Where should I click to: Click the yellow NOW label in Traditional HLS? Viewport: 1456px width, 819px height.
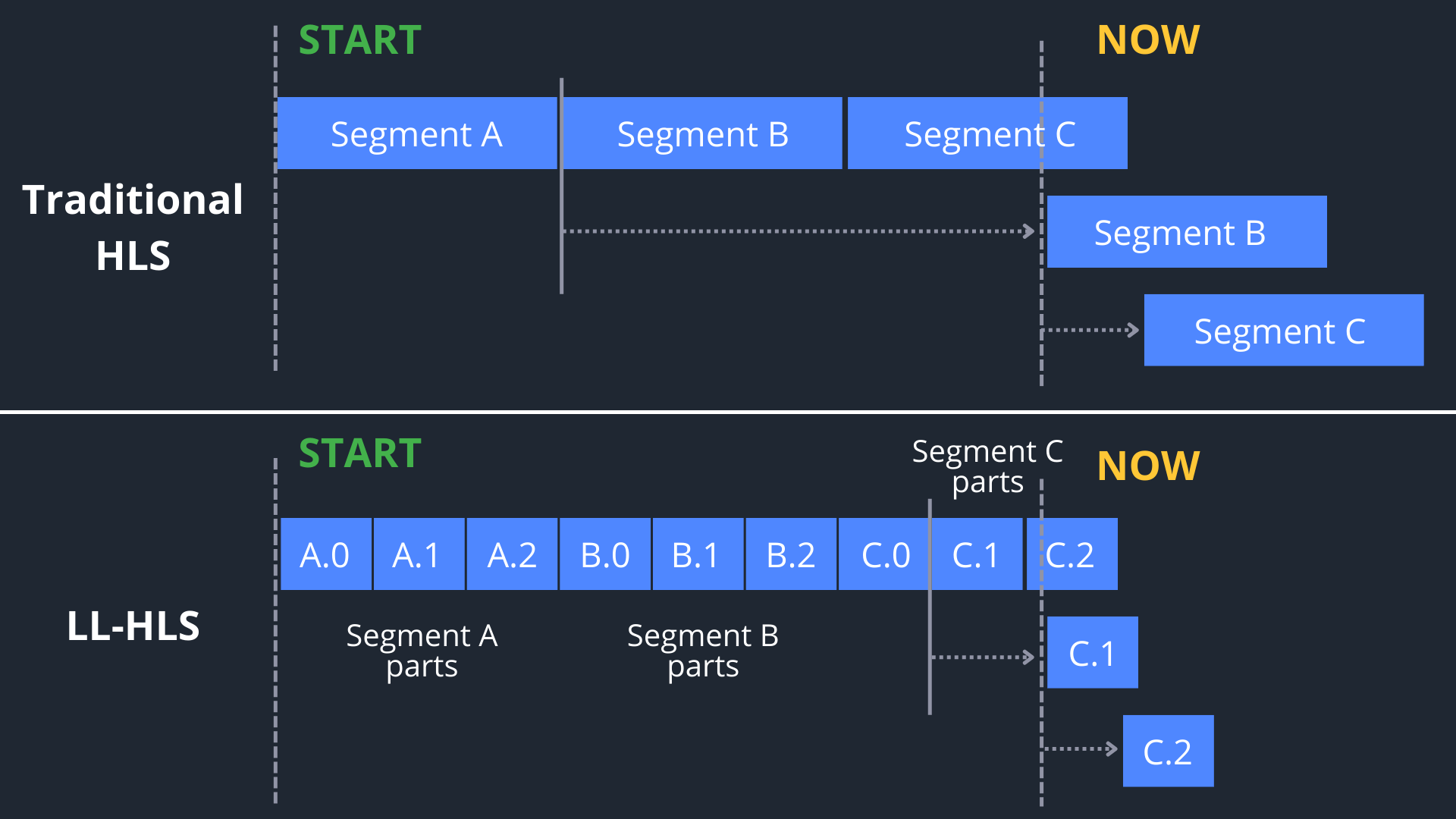tap(1148, 40)
